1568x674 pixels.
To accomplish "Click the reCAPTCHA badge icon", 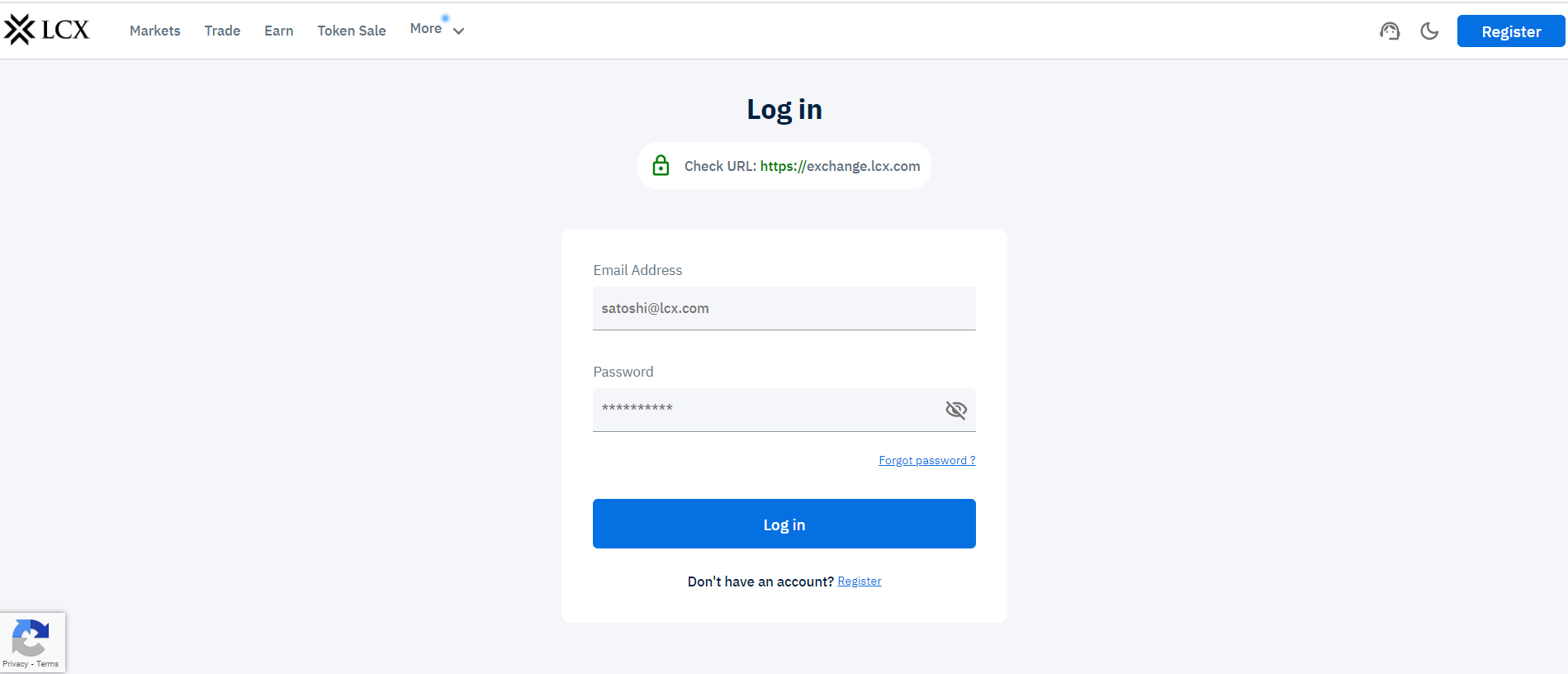I will [x=30, y=638].
